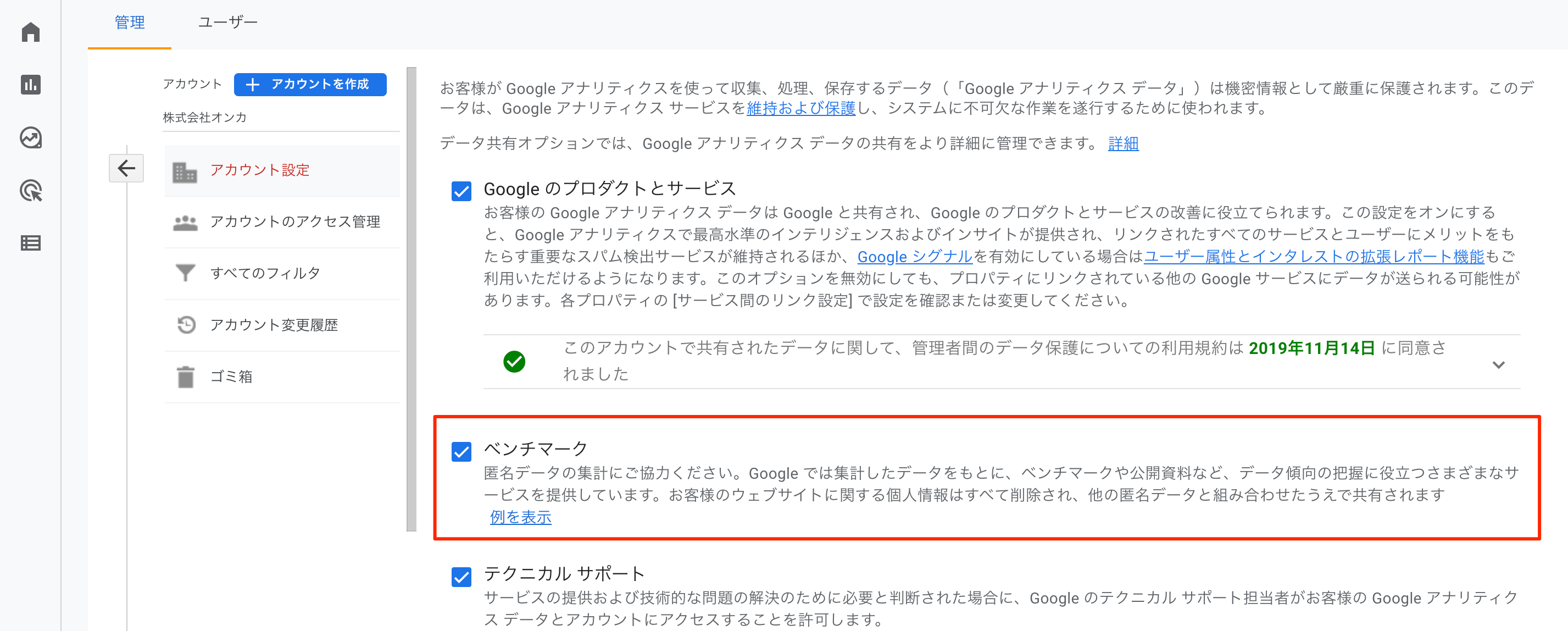
Task: Click the back arrow button
Action: point(126,168)
